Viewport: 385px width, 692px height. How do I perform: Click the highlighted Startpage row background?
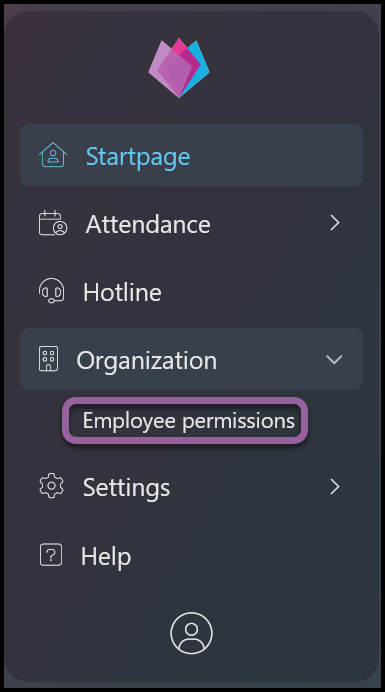tap(192, 155)
